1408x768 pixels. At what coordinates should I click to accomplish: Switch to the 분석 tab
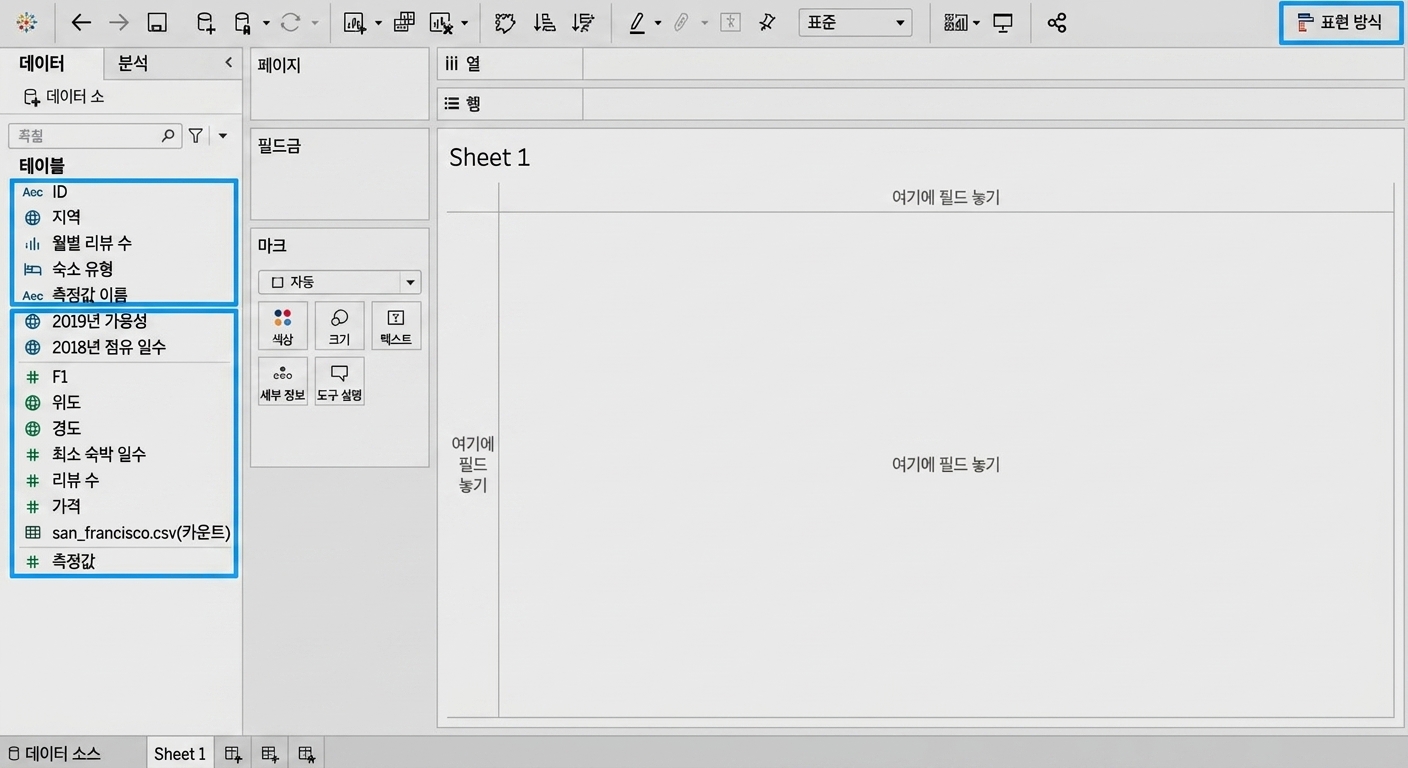[133, 63]
